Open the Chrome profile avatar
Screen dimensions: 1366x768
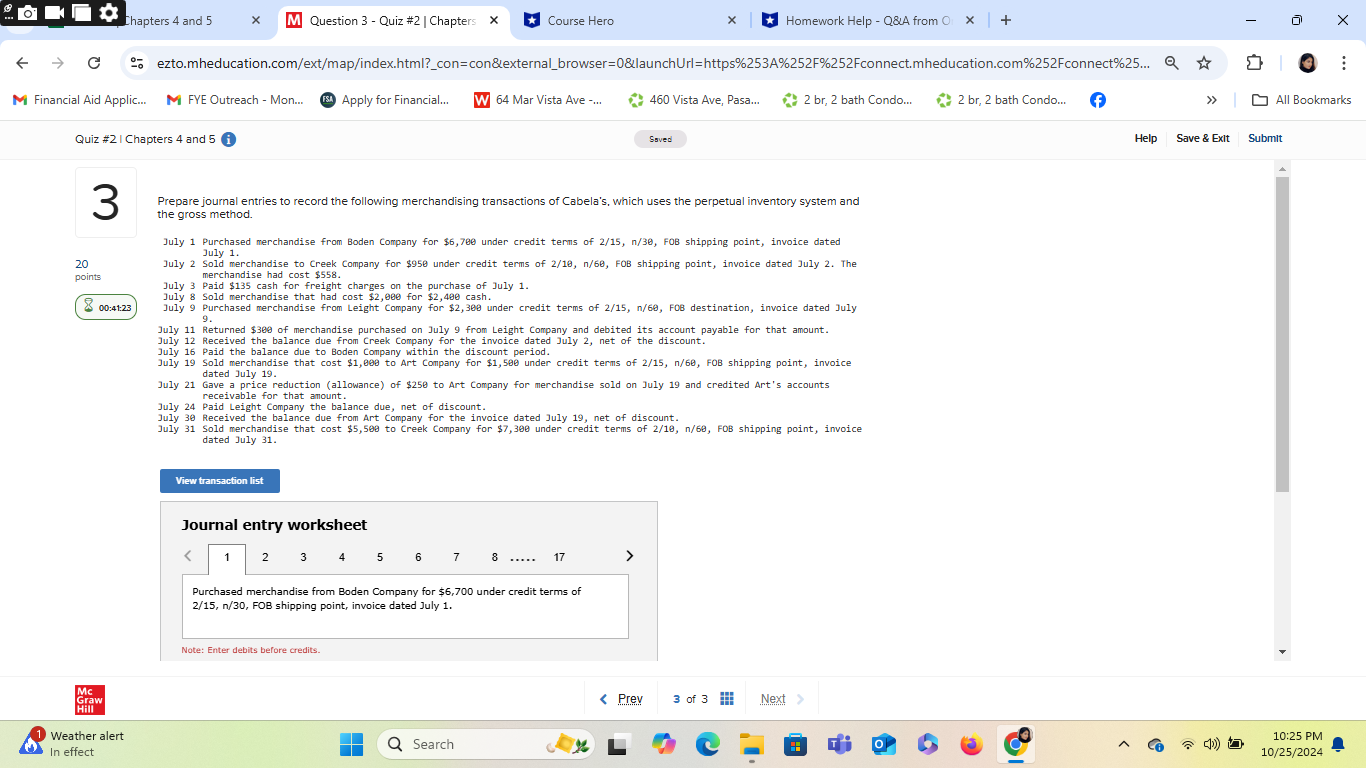click(1307, 63)
